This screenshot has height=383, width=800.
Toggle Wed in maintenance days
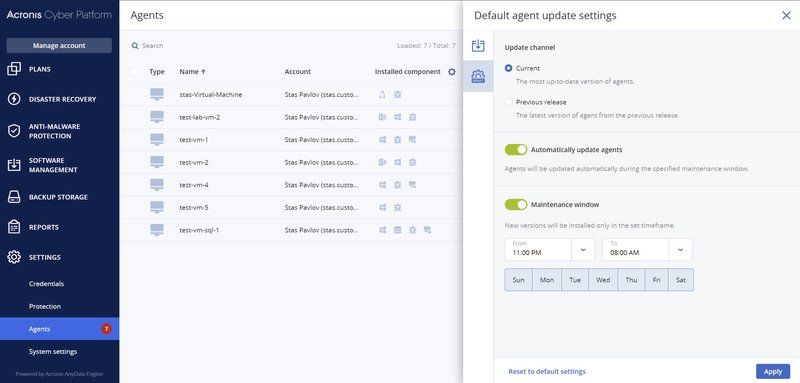point(603,280)
